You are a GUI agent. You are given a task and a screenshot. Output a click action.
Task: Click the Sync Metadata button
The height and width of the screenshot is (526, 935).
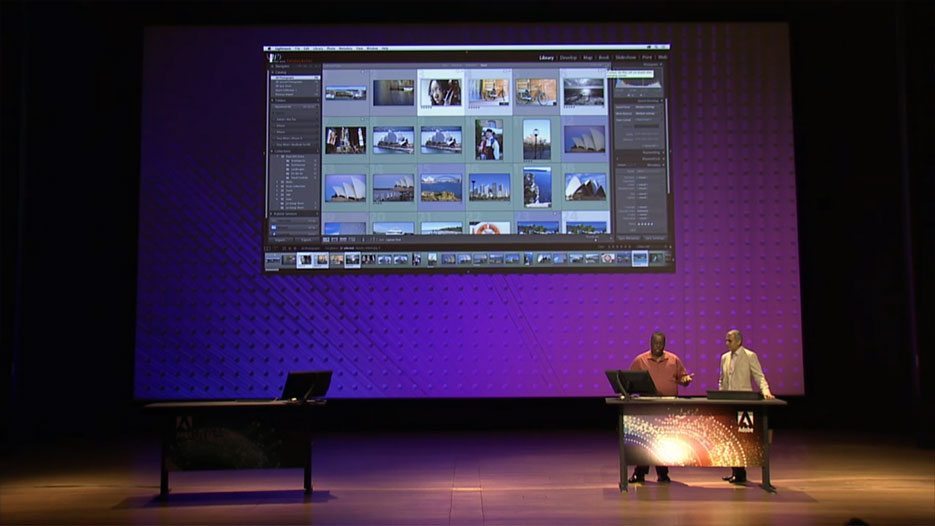629,238
